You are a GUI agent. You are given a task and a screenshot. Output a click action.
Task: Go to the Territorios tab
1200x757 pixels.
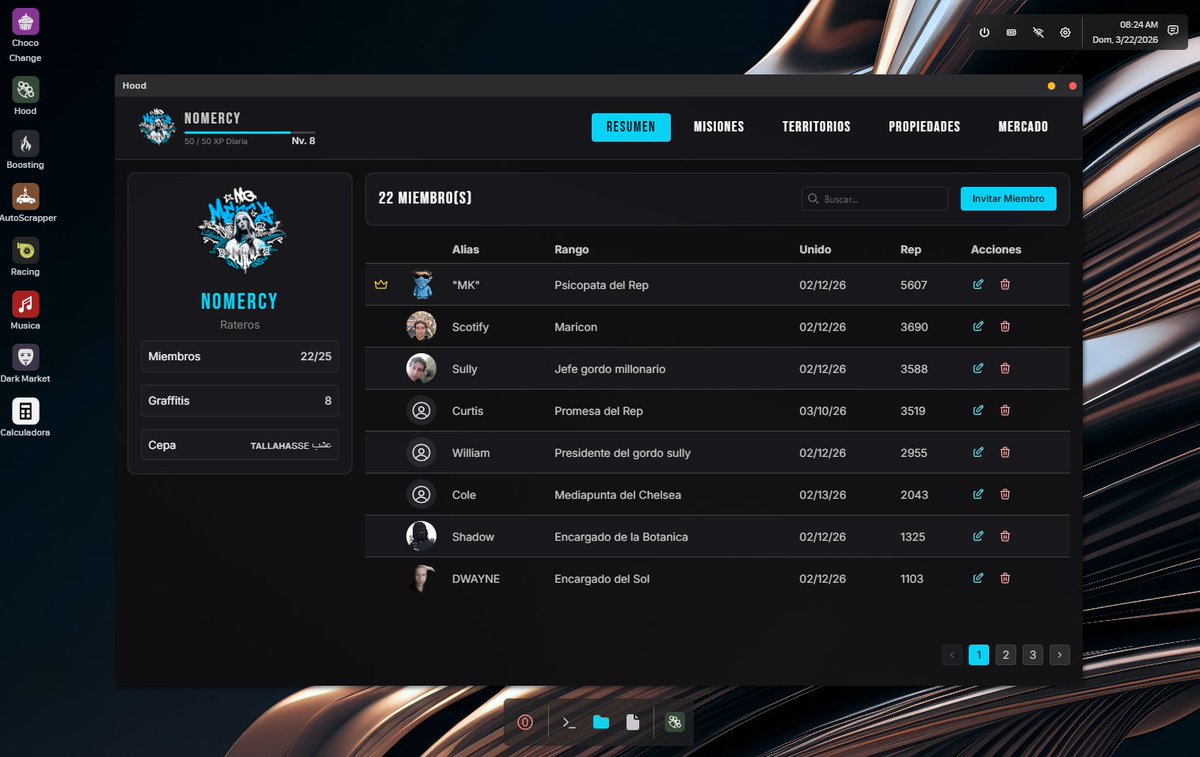pos(817,127)
